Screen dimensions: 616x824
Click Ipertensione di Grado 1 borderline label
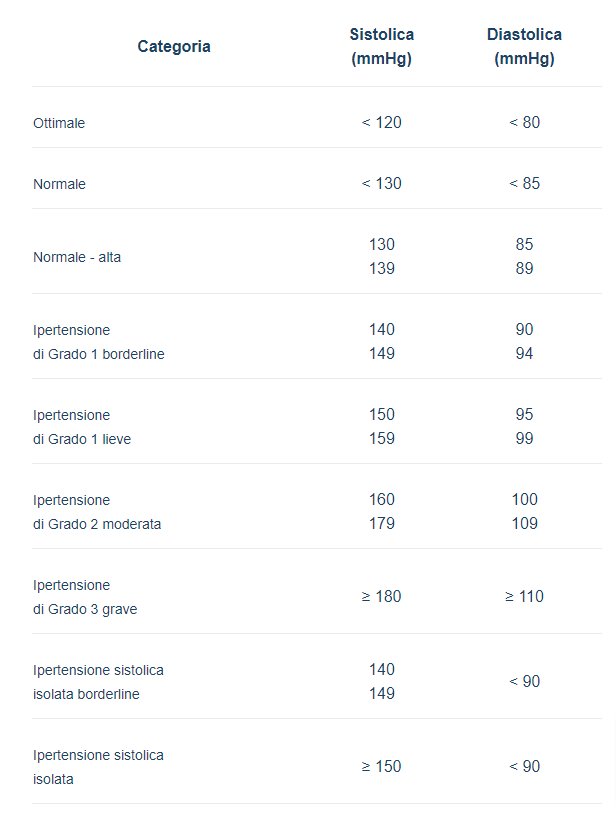[x=98, y=342]
